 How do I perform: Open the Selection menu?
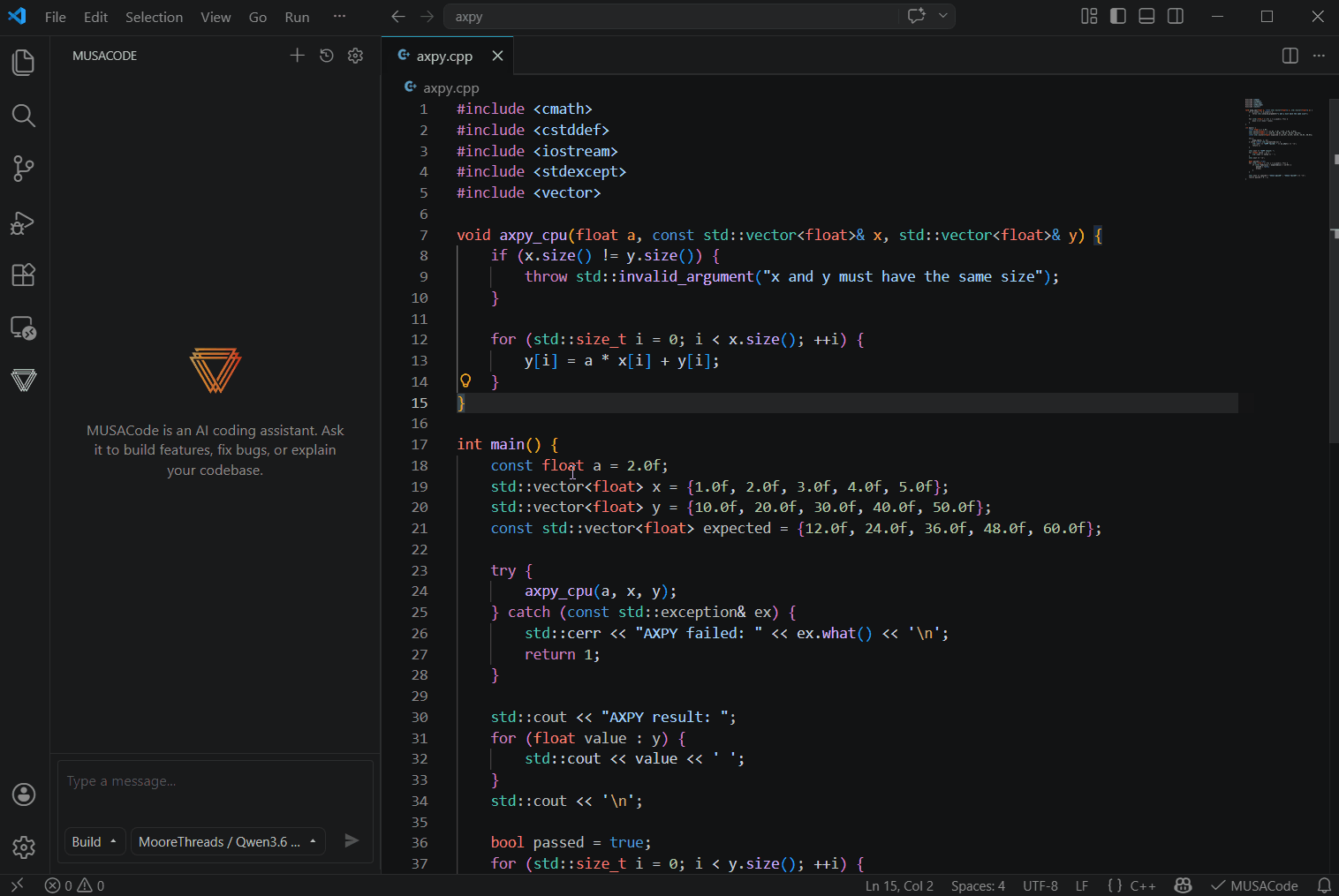click(154, 17)
